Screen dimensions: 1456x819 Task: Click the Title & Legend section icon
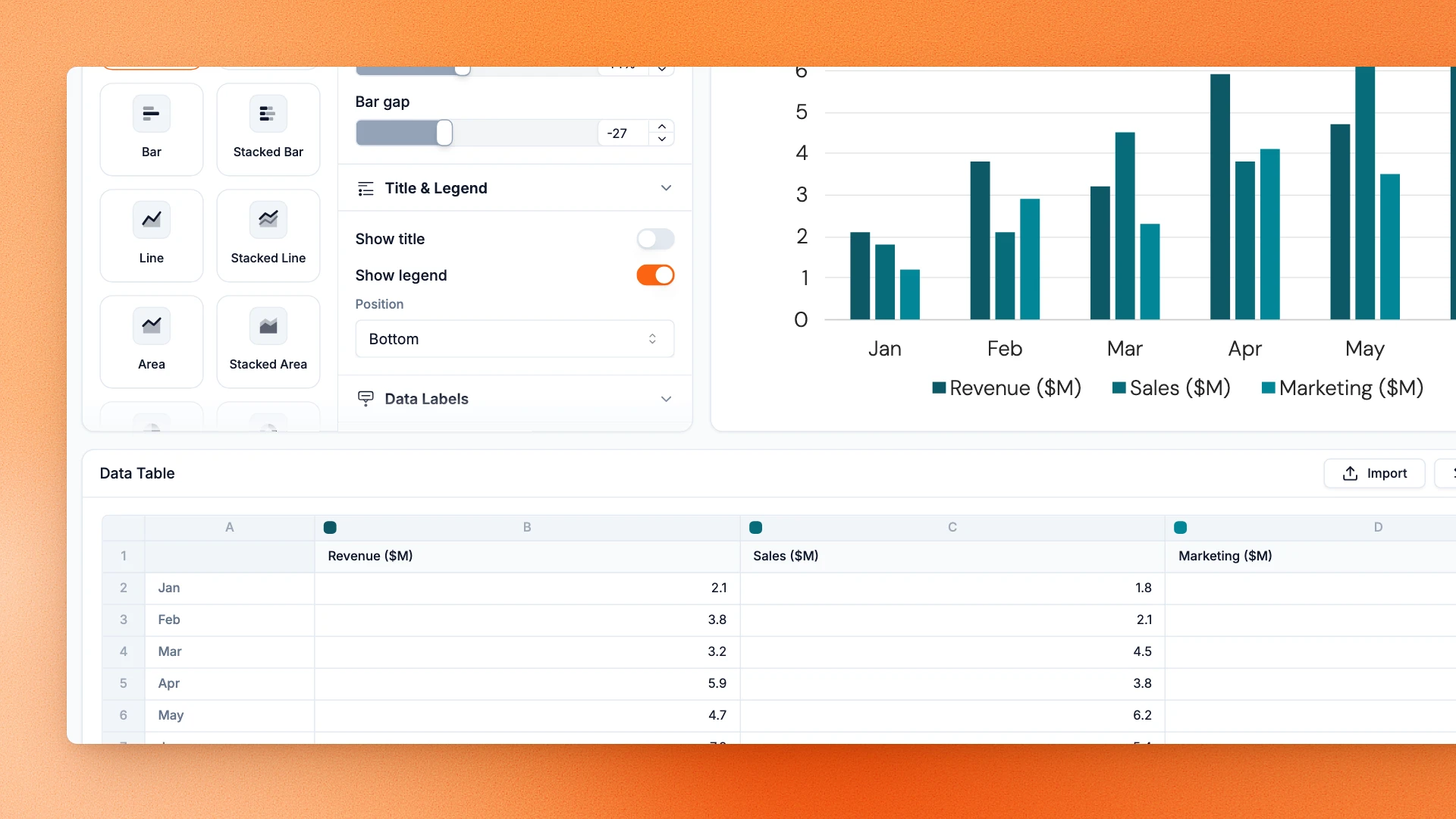coord(366,188)
